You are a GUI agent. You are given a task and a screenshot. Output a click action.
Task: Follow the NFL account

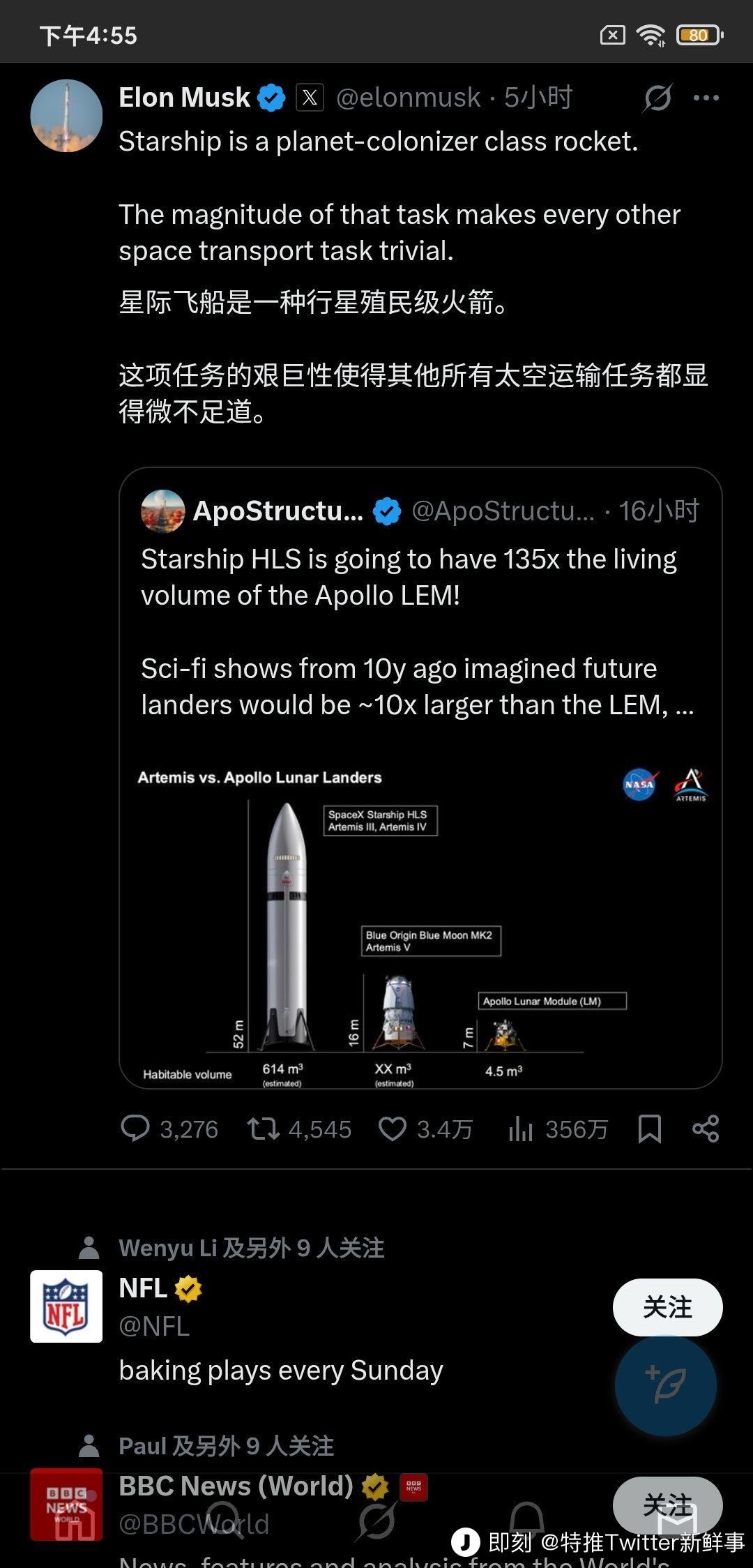(667, 1307)
